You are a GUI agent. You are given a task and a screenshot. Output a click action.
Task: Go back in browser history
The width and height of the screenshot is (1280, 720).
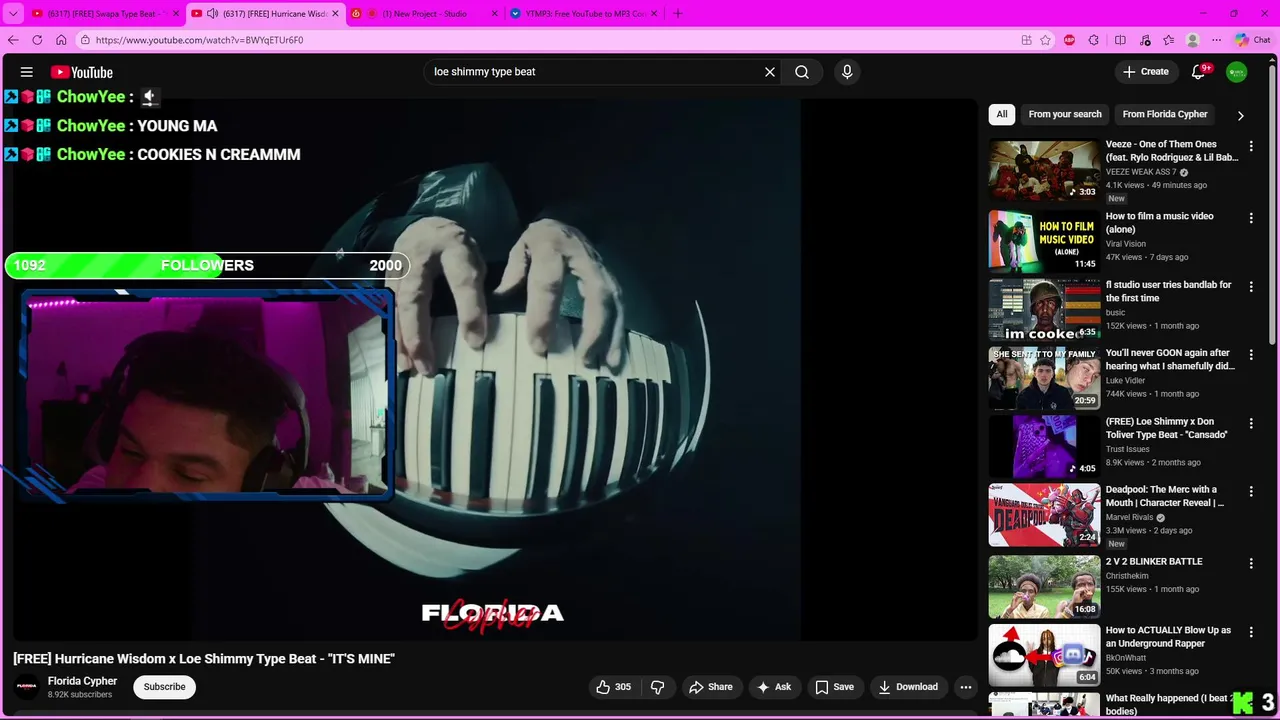pos(13,40)
